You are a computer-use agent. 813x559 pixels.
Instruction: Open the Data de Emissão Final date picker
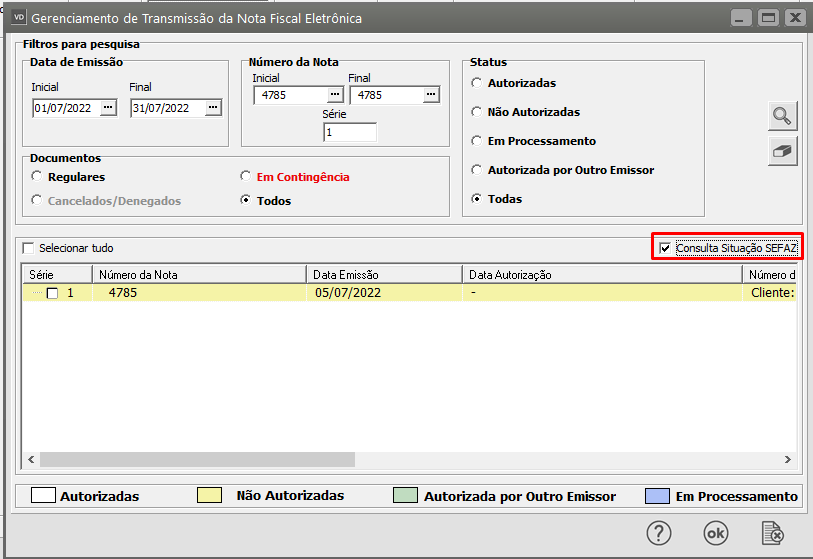pyautogui.click(x=212, y=108)
